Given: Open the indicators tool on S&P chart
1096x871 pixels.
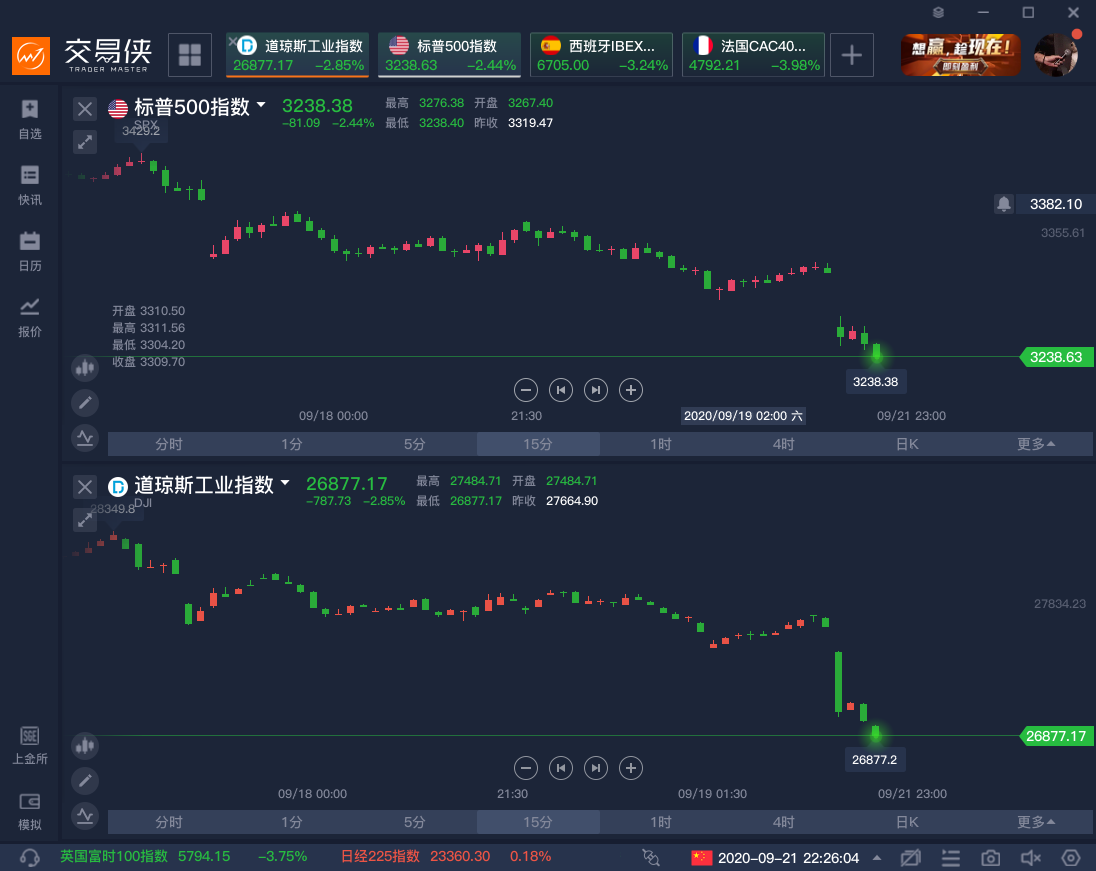Looking at the screenshot, I should 85,437.
